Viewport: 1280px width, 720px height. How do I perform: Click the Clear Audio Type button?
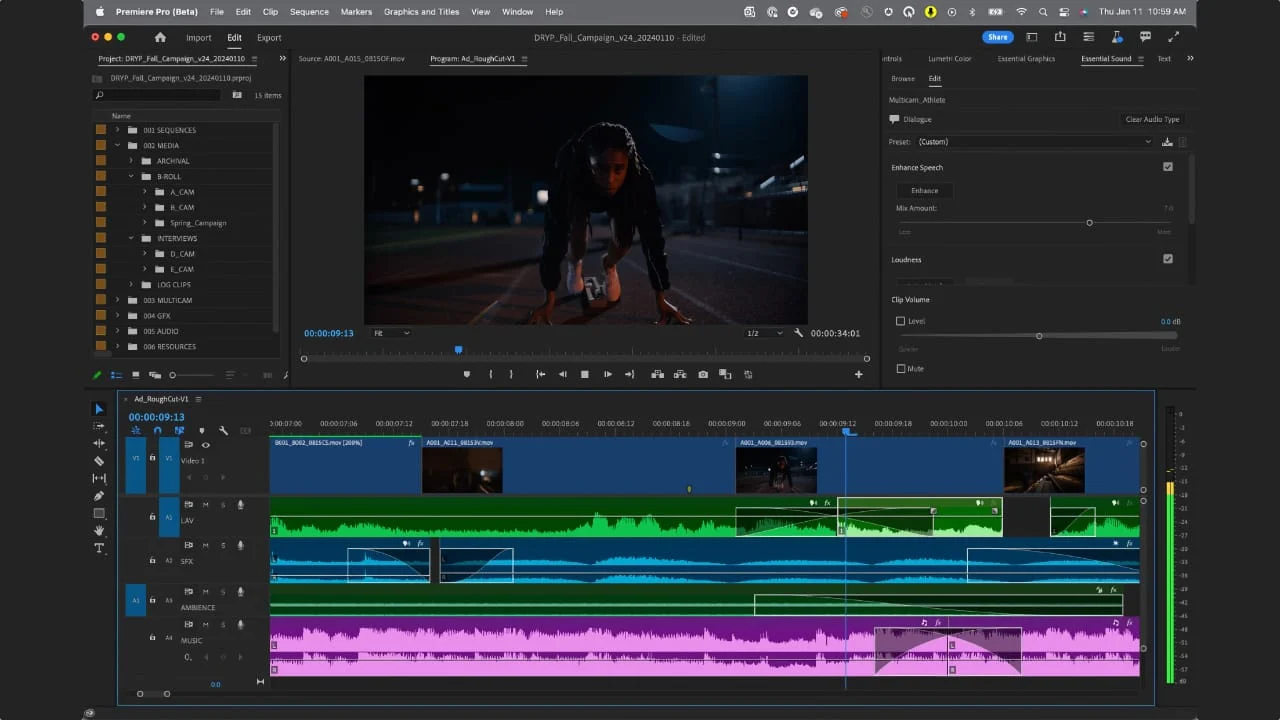[1152, 119]
